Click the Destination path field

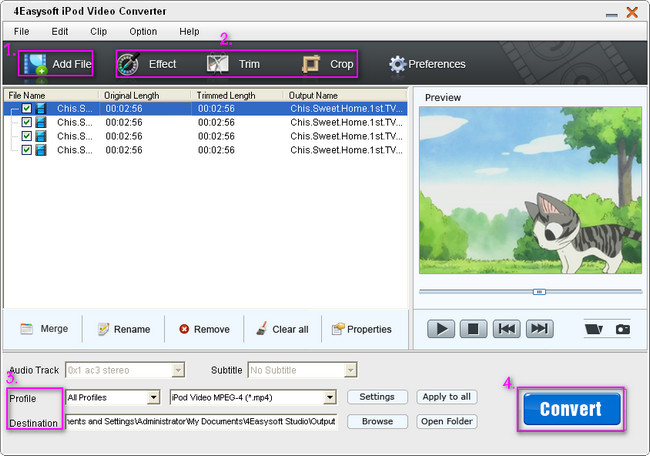[x=201, y=422]
